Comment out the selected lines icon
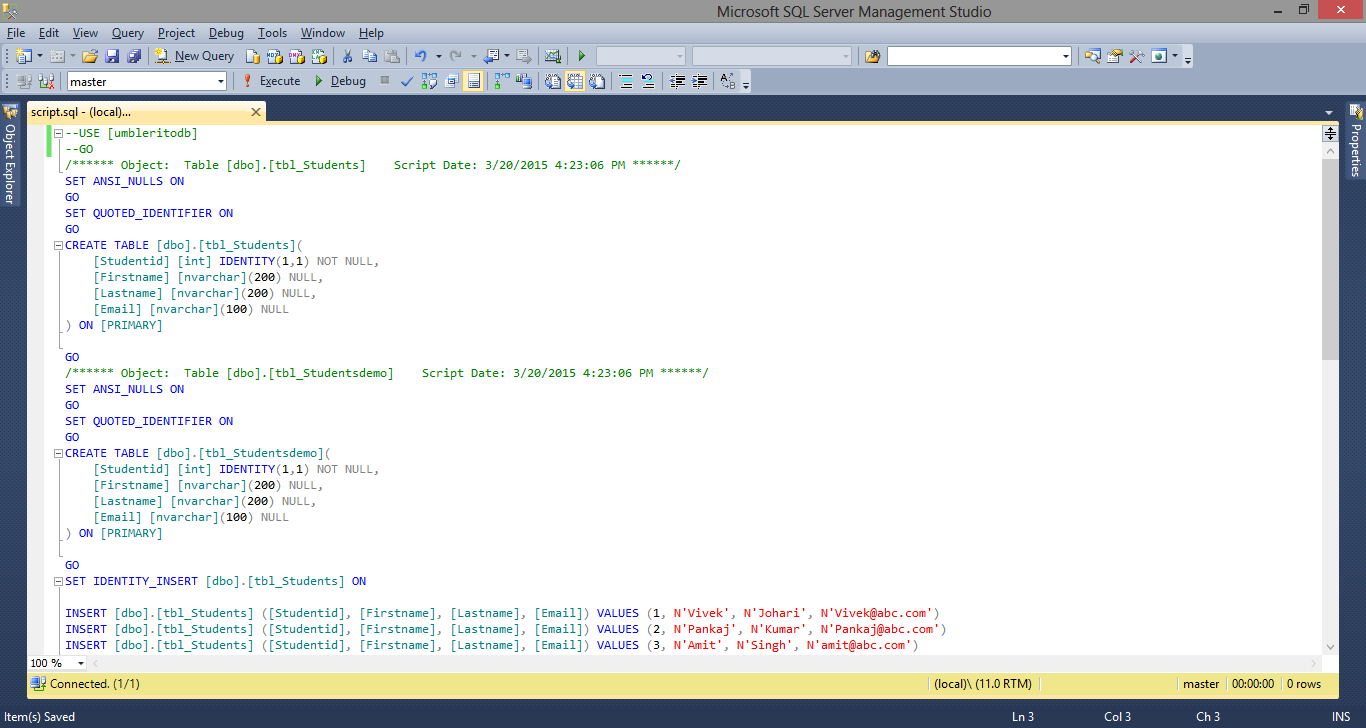The width and height of the screenshot is (1366, 728). [626, 81]
